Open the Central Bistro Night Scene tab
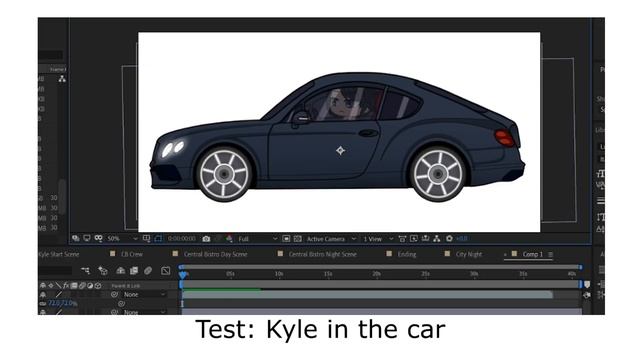Screen dimensions: 640x360 [322, 254]
